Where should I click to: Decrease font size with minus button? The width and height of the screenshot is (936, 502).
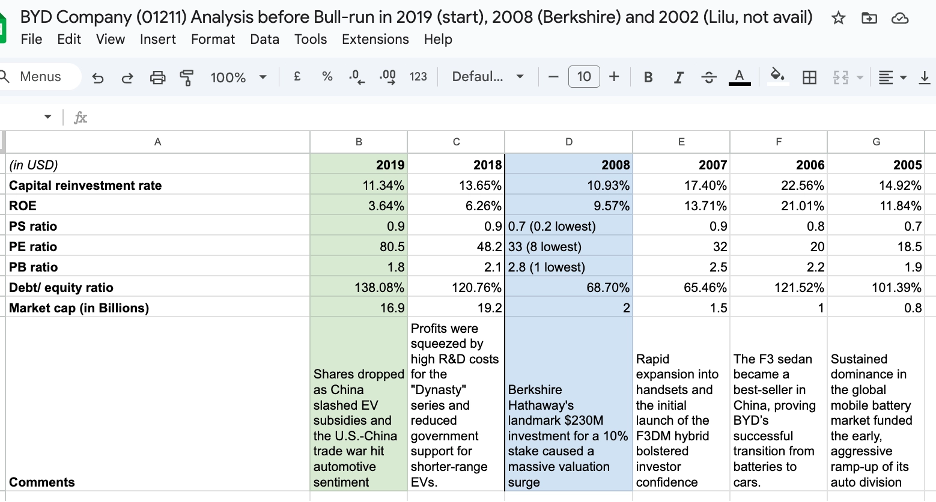coord(553,76)
